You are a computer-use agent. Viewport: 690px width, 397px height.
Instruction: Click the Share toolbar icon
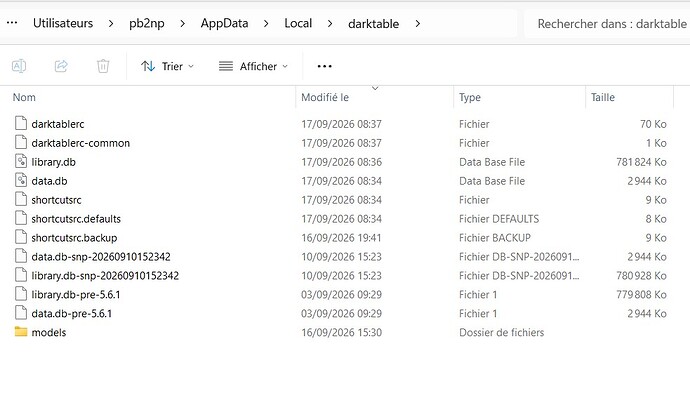click(x=61, y=66)
